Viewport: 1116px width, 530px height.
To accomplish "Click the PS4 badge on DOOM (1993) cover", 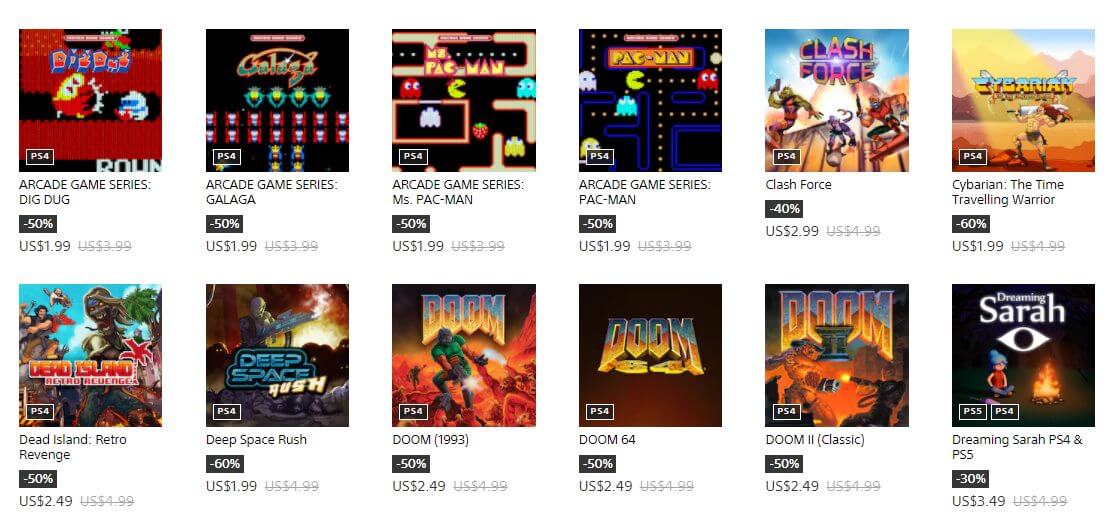I will coord(413,411).
